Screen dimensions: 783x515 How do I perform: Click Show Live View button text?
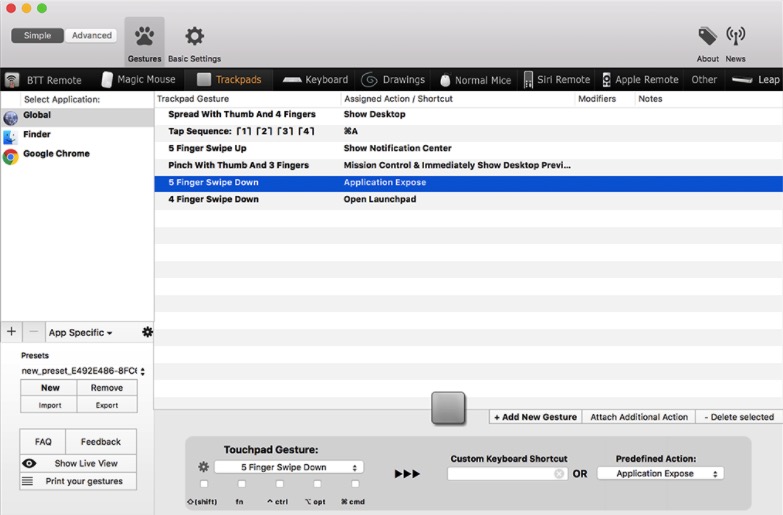click(x=86, y=464)
